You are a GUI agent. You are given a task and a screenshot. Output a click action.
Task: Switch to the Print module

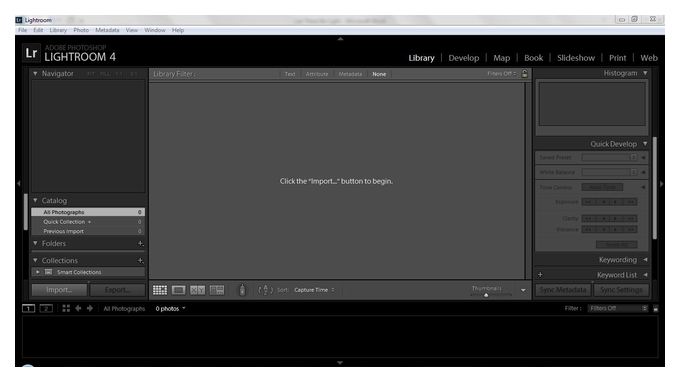click(618, 58)
